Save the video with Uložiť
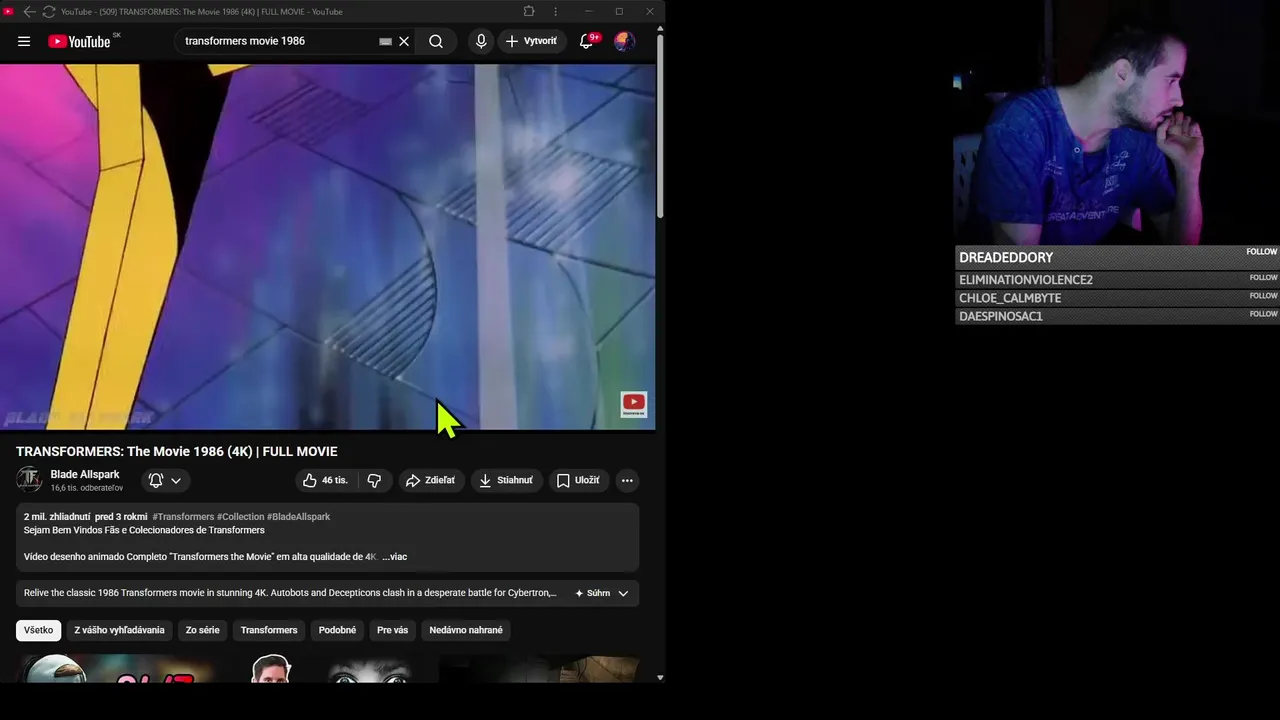The image size is (1280, 720). pyautogui.click(x=578, y=480)
